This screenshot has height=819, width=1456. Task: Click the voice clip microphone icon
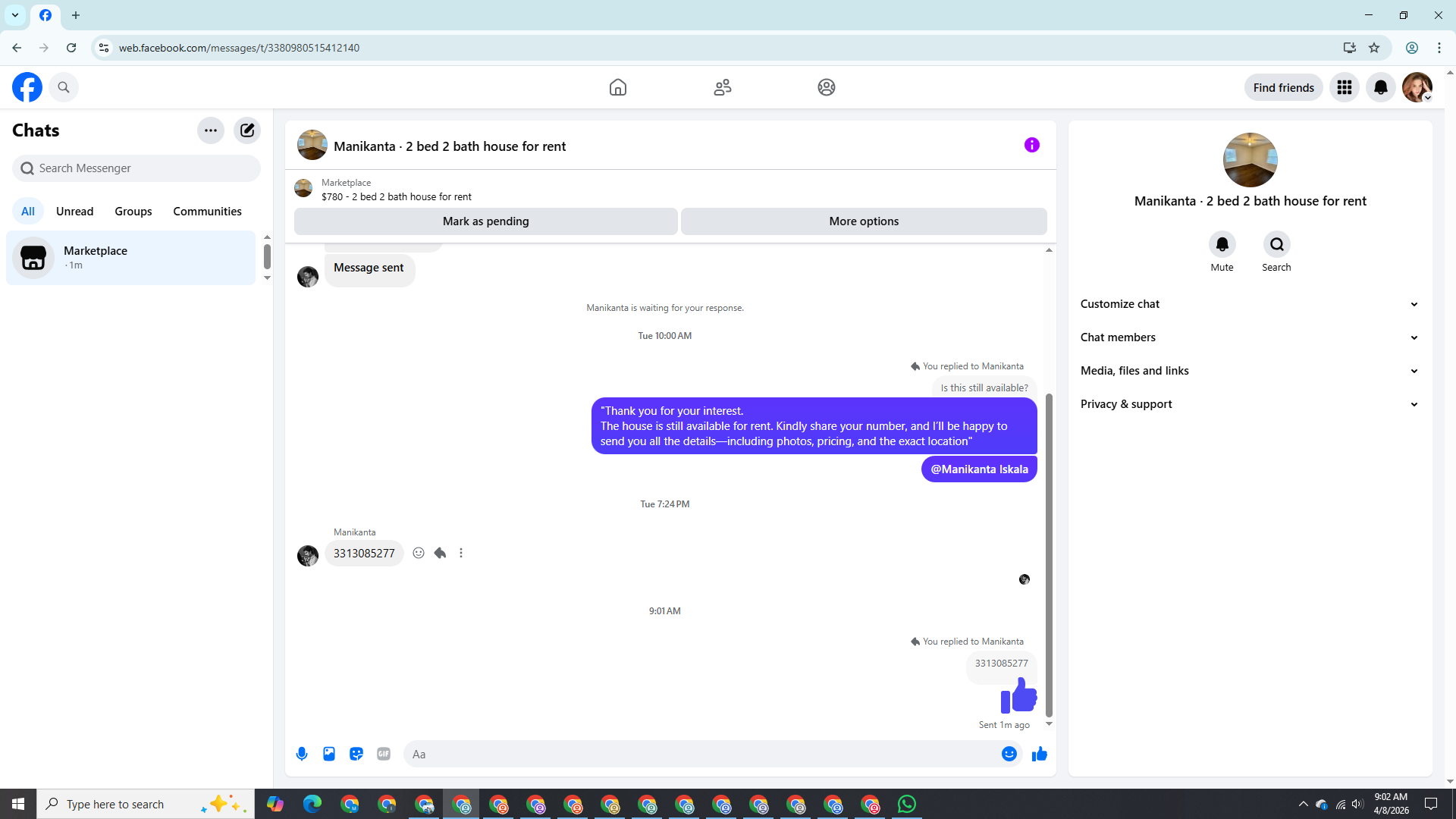point(302,754)
